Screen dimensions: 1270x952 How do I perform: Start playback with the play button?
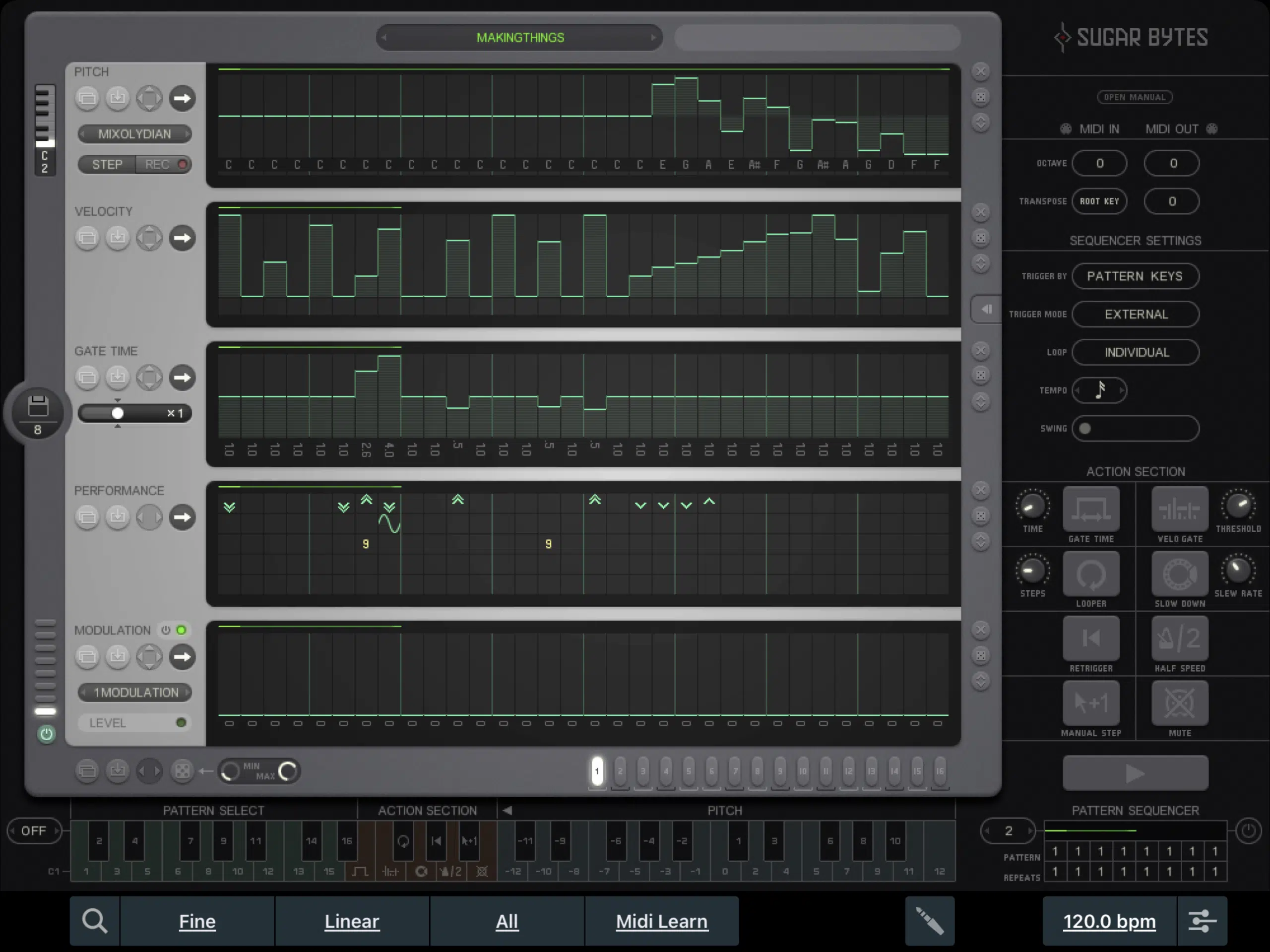pos(1135,773)
